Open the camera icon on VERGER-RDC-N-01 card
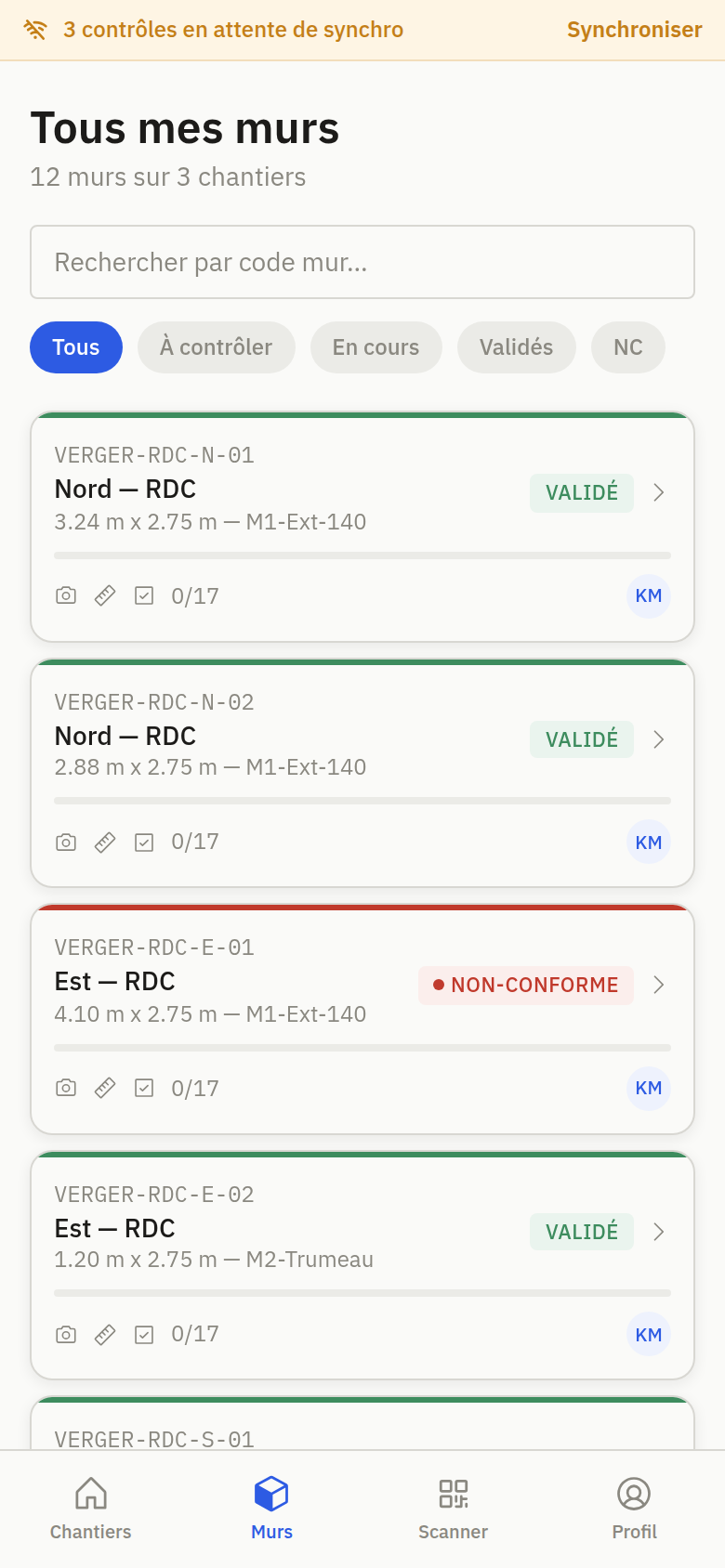Viewport: 725px width, 1568px height. (x=66, y=595)
